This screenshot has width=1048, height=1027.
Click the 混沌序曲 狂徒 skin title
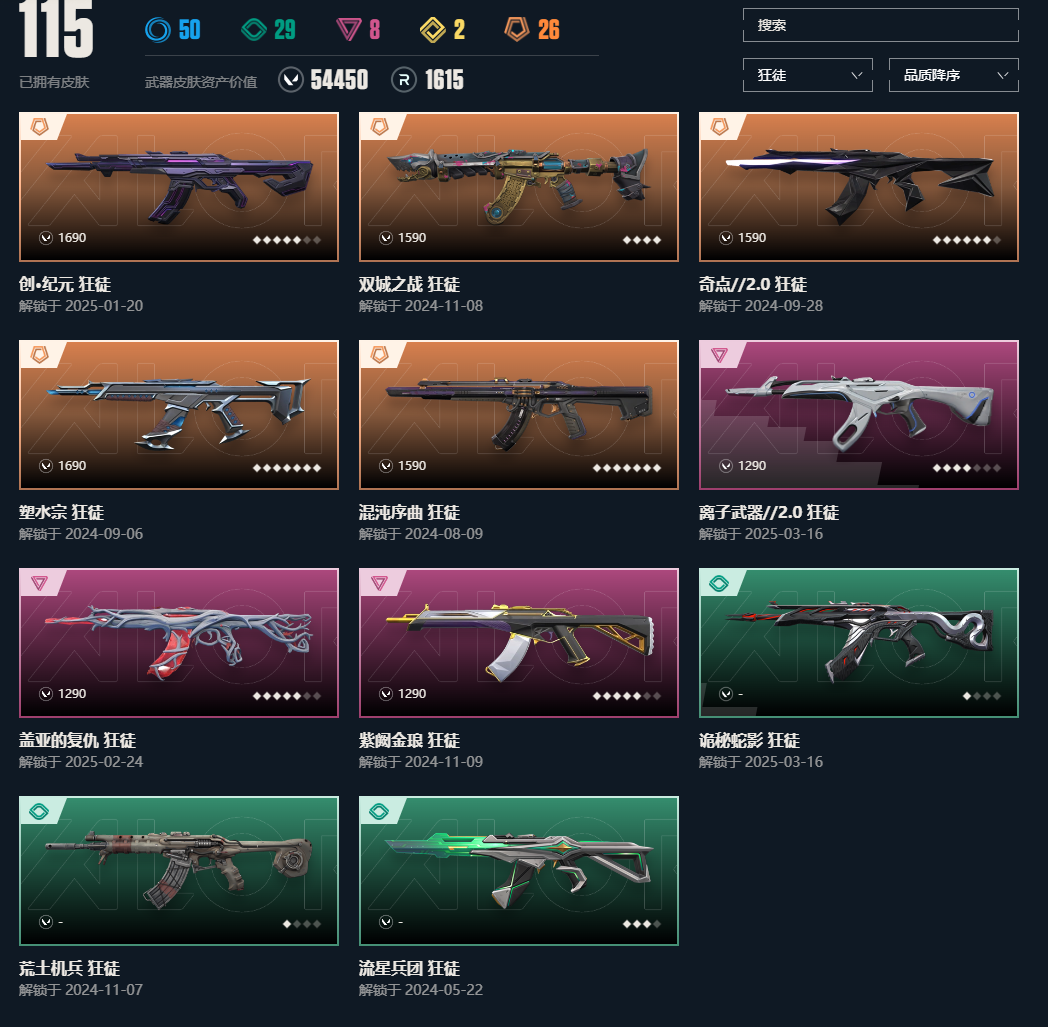[409, 512]
